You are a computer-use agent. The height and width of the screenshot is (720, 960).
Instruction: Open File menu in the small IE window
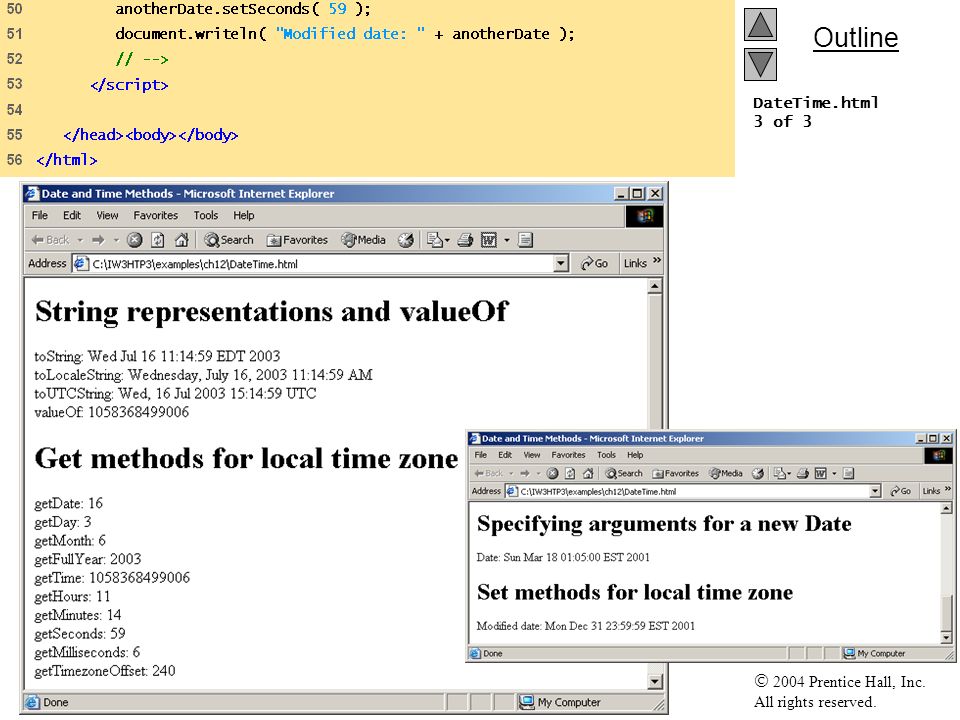481,455
